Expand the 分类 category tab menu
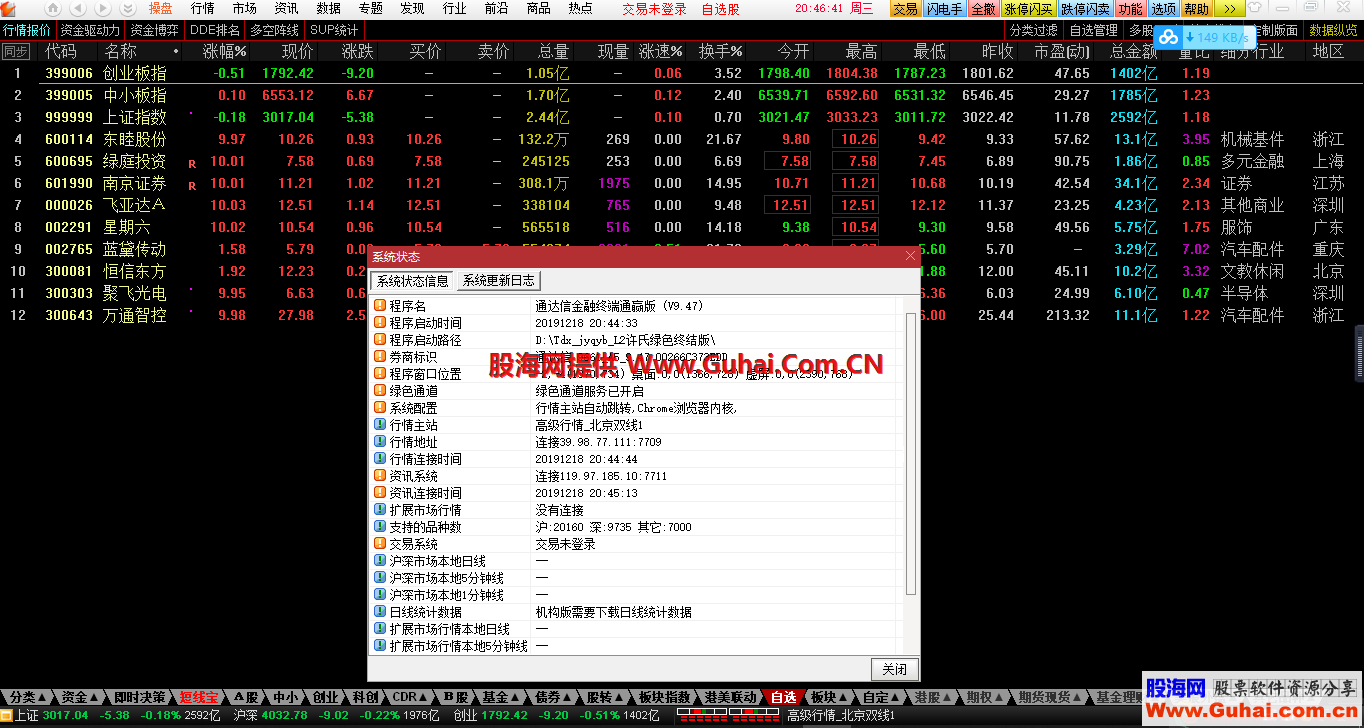The height and width of the screenshot is (728, 1364). click(28, 697)
